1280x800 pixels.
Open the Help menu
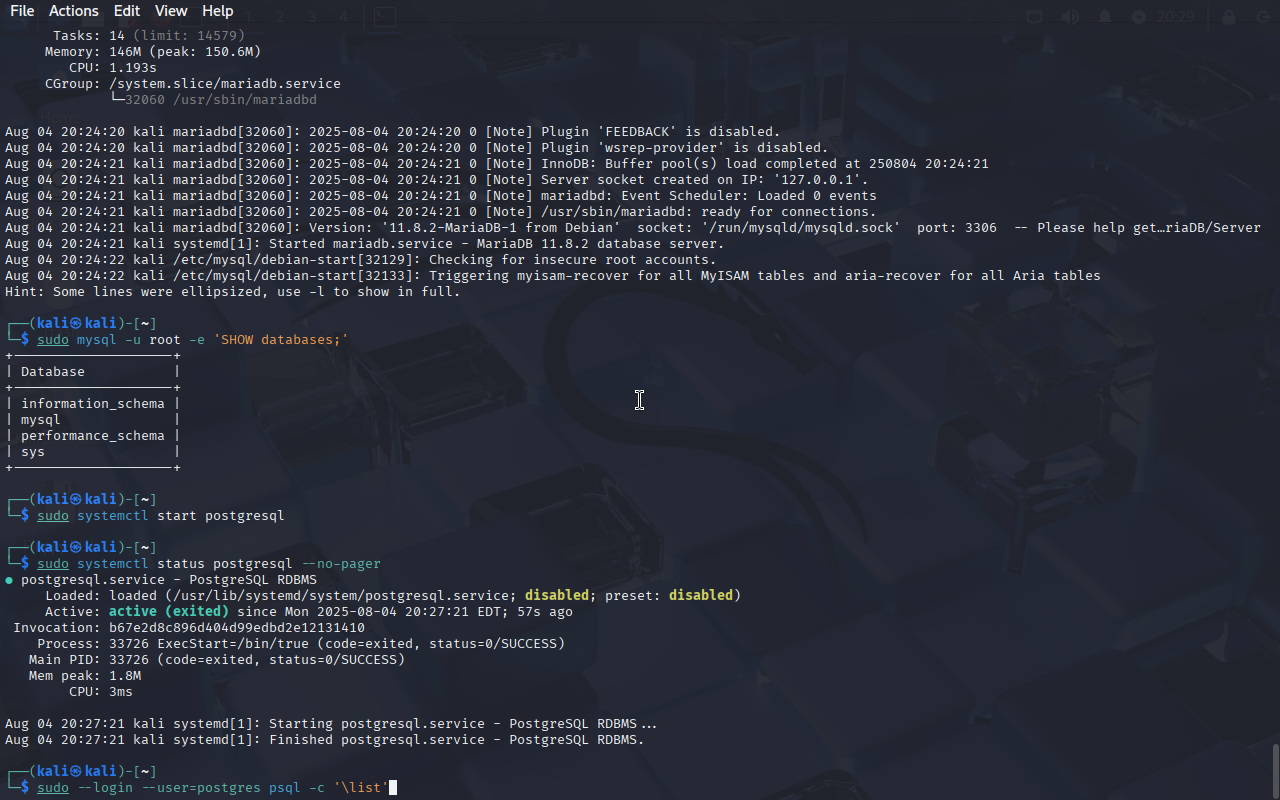[x=218, y=11]
